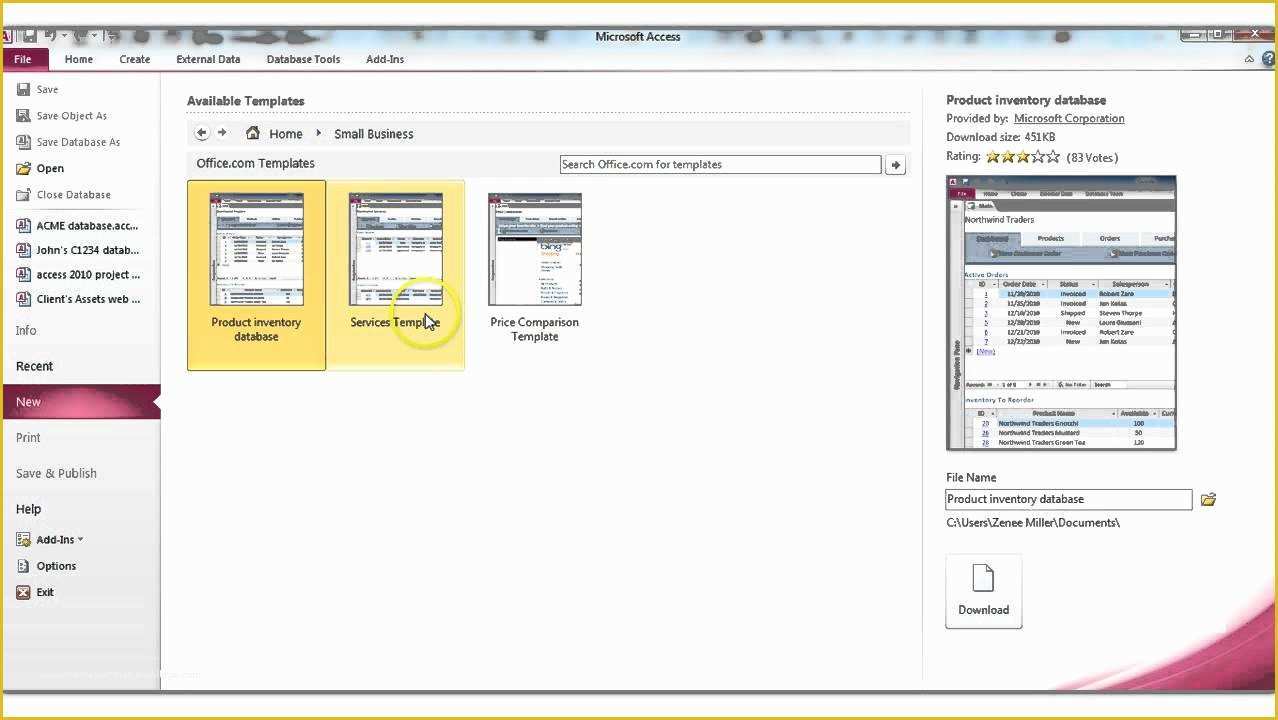Screen dimensions: 1278x720
Task: Click the 'Available Templates' heading
Action: click(246, 101)
